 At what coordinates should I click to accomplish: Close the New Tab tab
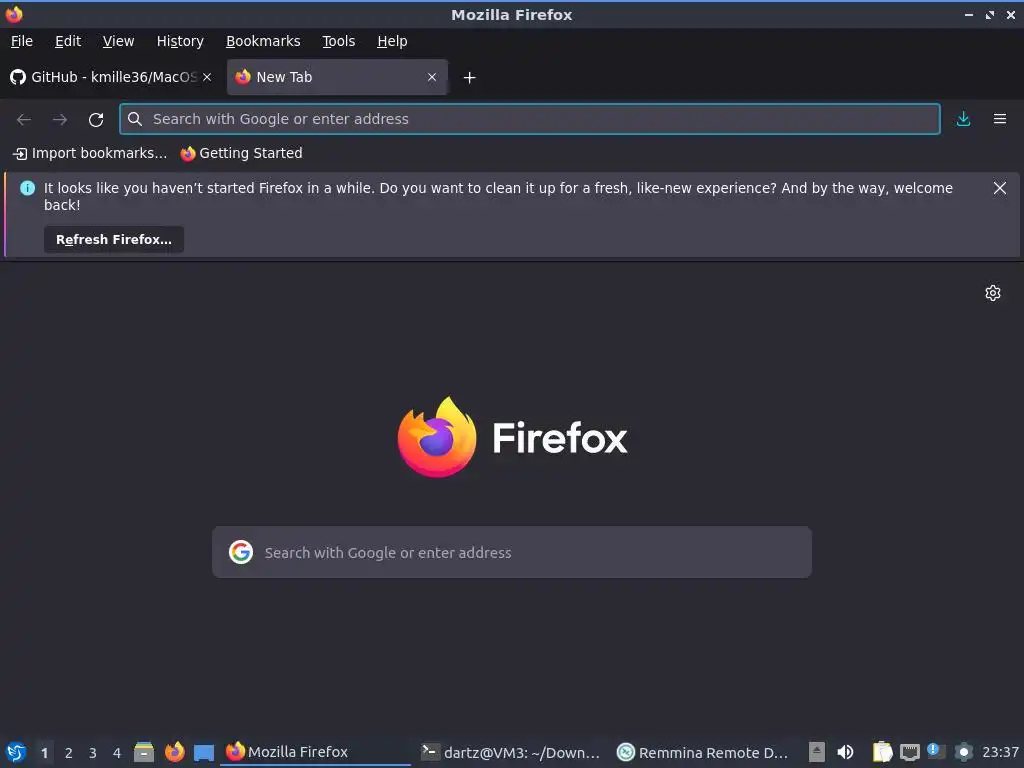coord(432,77)
